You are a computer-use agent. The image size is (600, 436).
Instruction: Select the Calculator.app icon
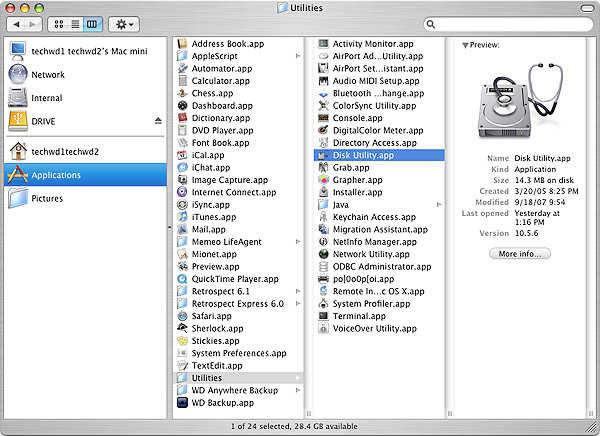182,81
